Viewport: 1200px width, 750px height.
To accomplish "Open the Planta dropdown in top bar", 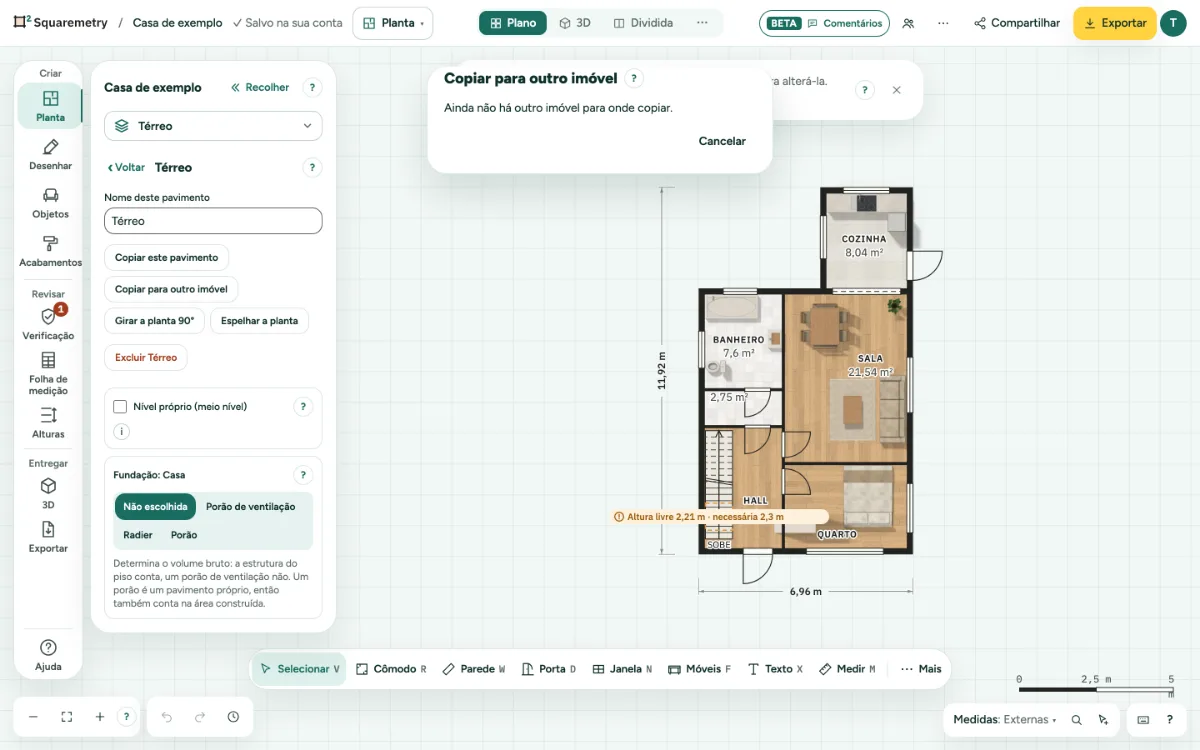I will point(393,23).
